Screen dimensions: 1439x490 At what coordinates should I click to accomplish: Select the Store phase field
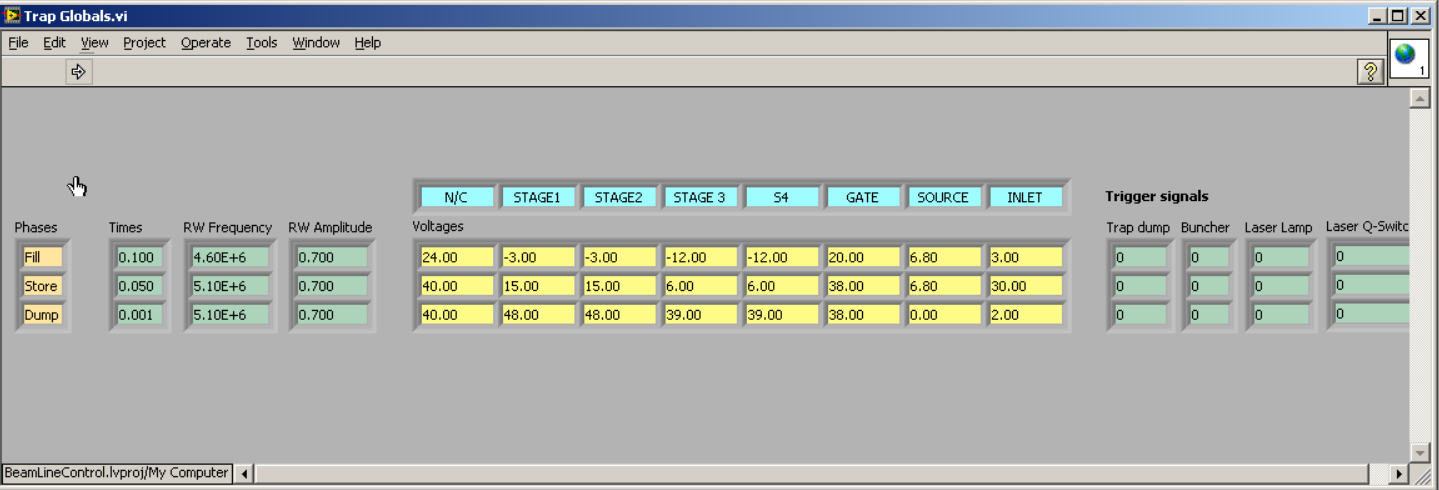point(42,286)
